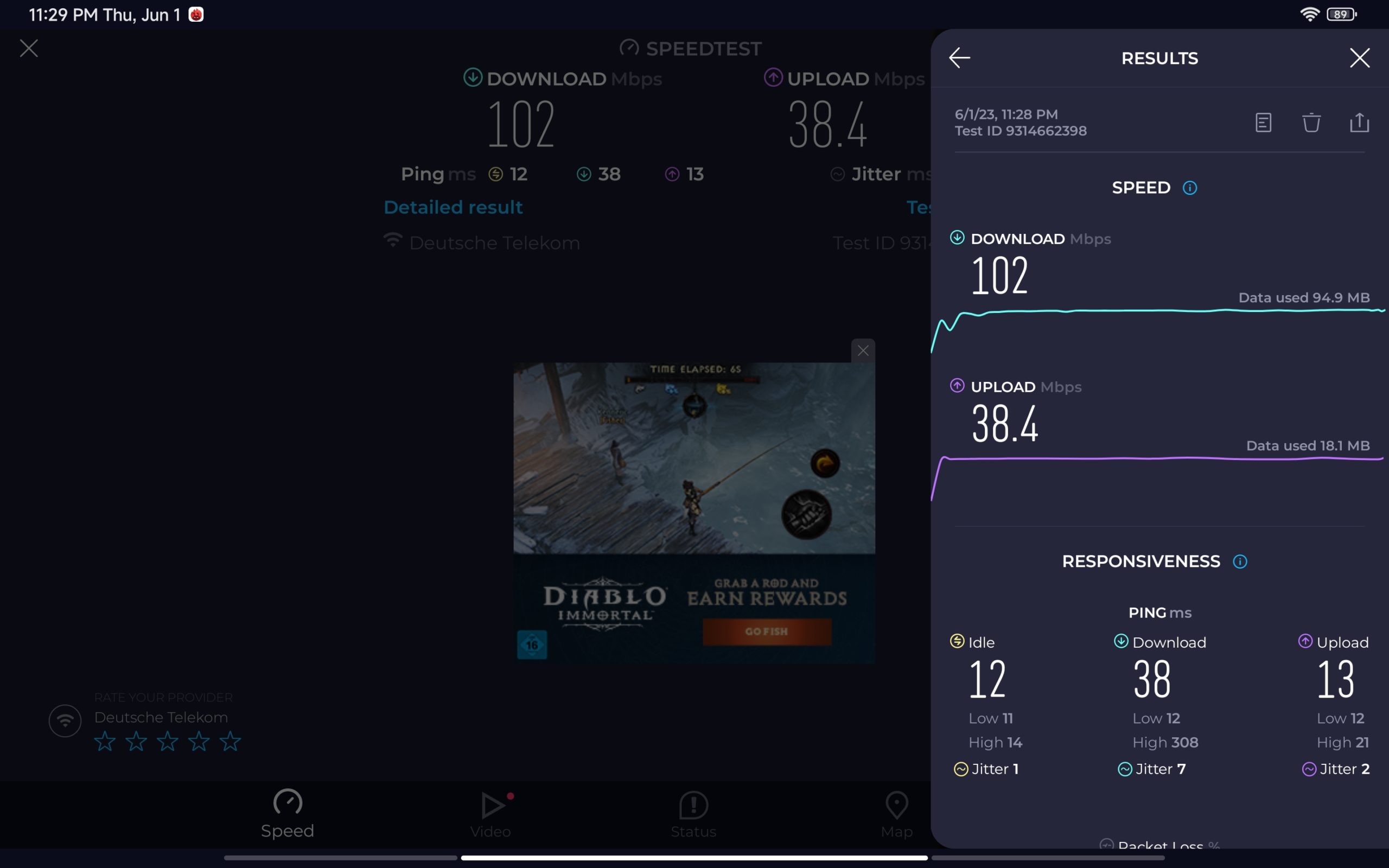
Task: Open the result notes icon
Action: click(x=1263, y=122)
